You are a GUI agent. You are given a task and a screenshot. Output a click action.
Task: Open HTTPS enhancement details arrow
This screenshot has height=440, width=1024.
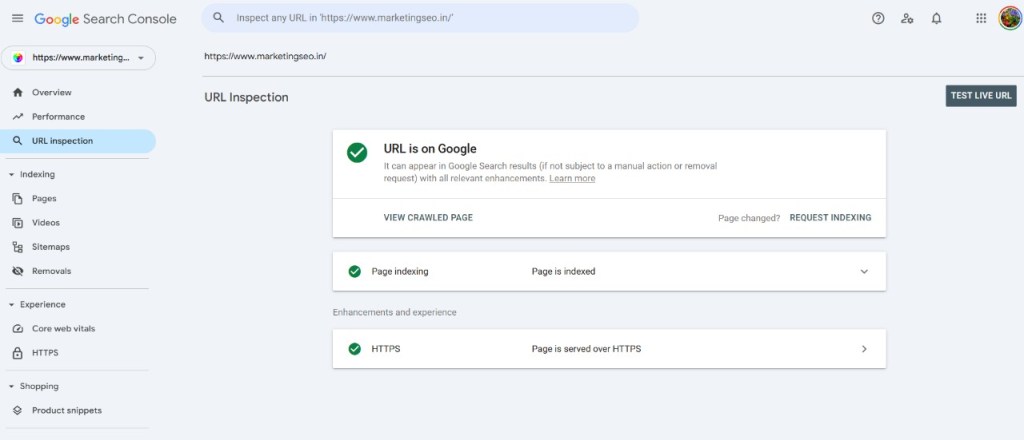(x=864, y=349)
